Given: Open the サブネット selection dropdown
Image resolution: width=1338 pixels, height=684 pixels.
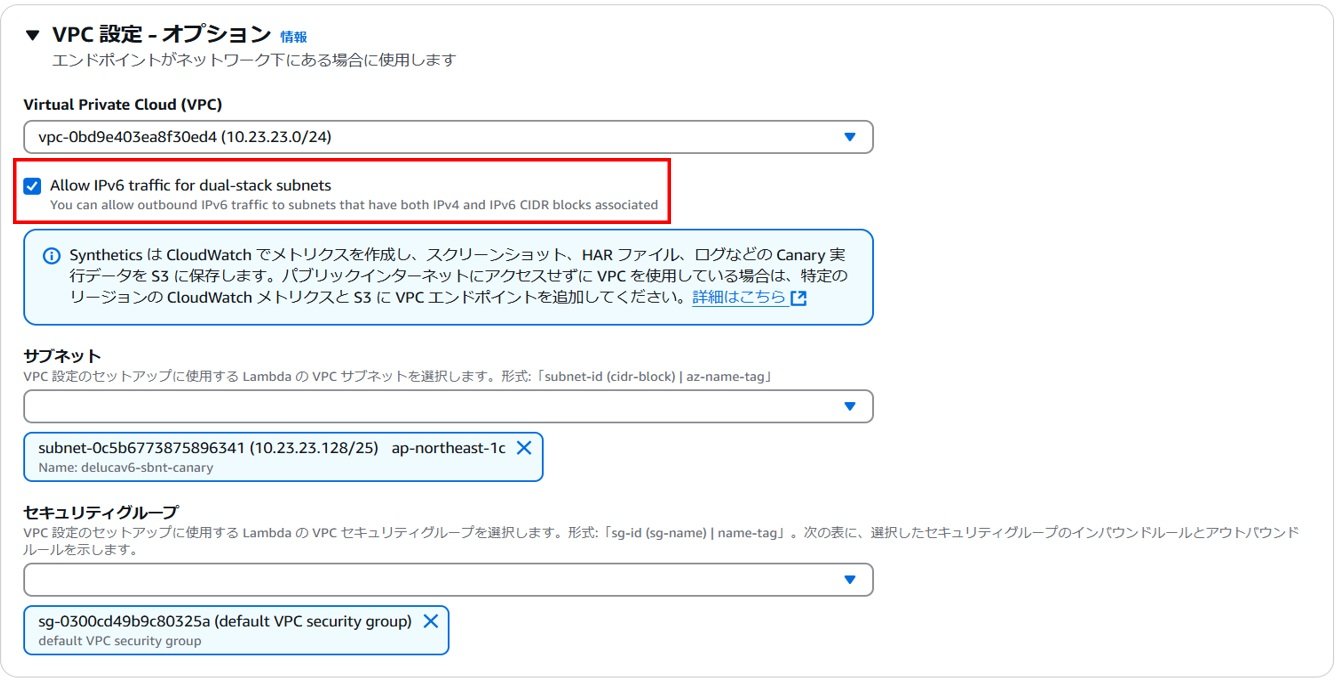Looking at the screenshot, I should pos(430,406).
